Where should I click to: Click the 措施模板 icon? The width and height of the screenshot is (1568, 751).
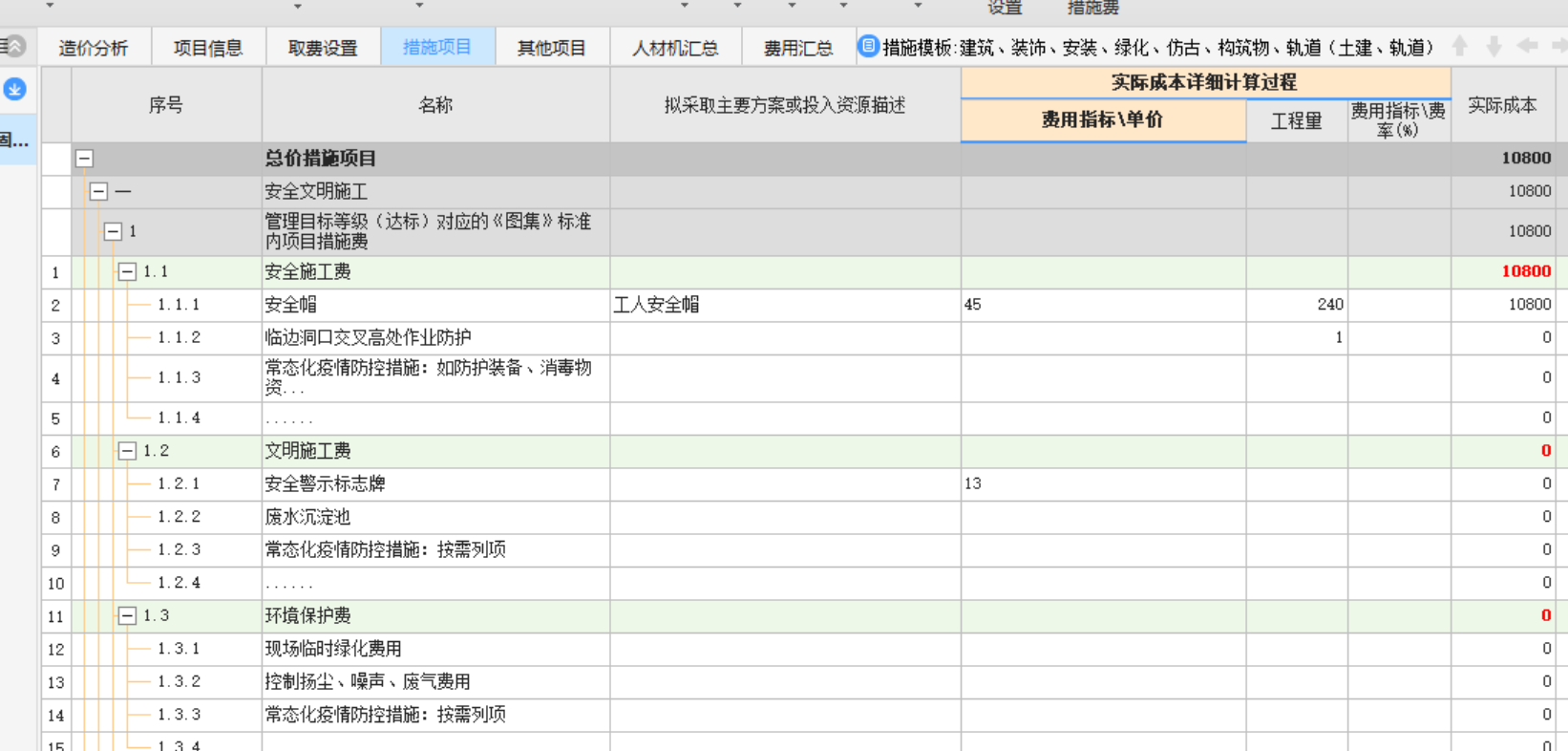coord(868,46)
